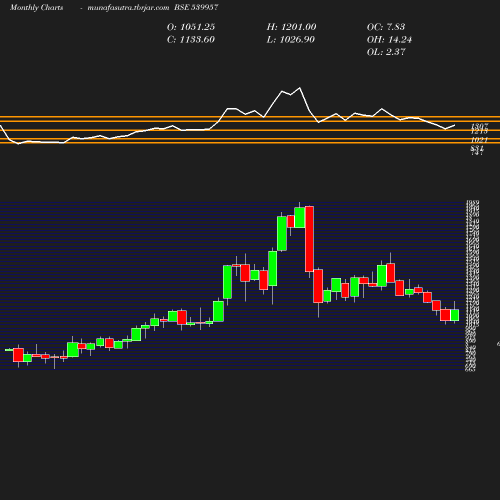Screen dimensions: 500x500
Task: Select the high value "H: 1201.00"
Action: 291,27
